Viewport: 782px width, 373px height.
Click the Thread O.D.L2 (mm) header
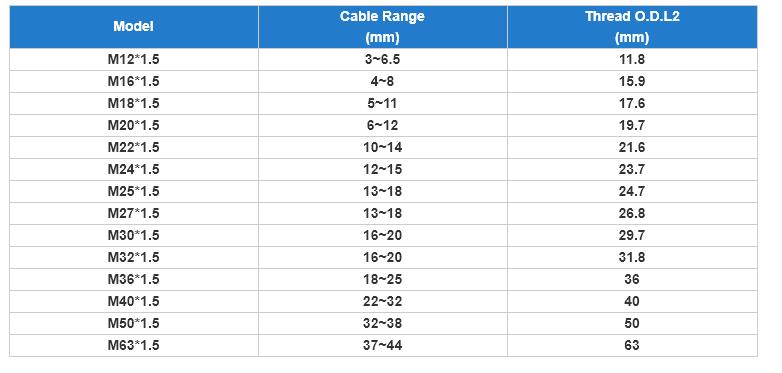click(x=632, y=27)
